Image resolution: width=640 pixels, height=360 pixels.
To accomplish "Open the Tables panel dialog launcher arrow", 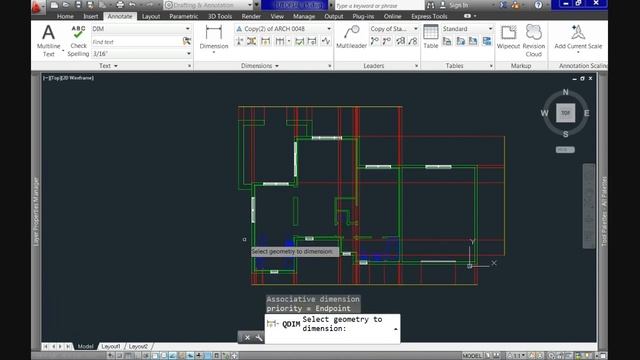I will pyautogui.click(x=491, y=66).
